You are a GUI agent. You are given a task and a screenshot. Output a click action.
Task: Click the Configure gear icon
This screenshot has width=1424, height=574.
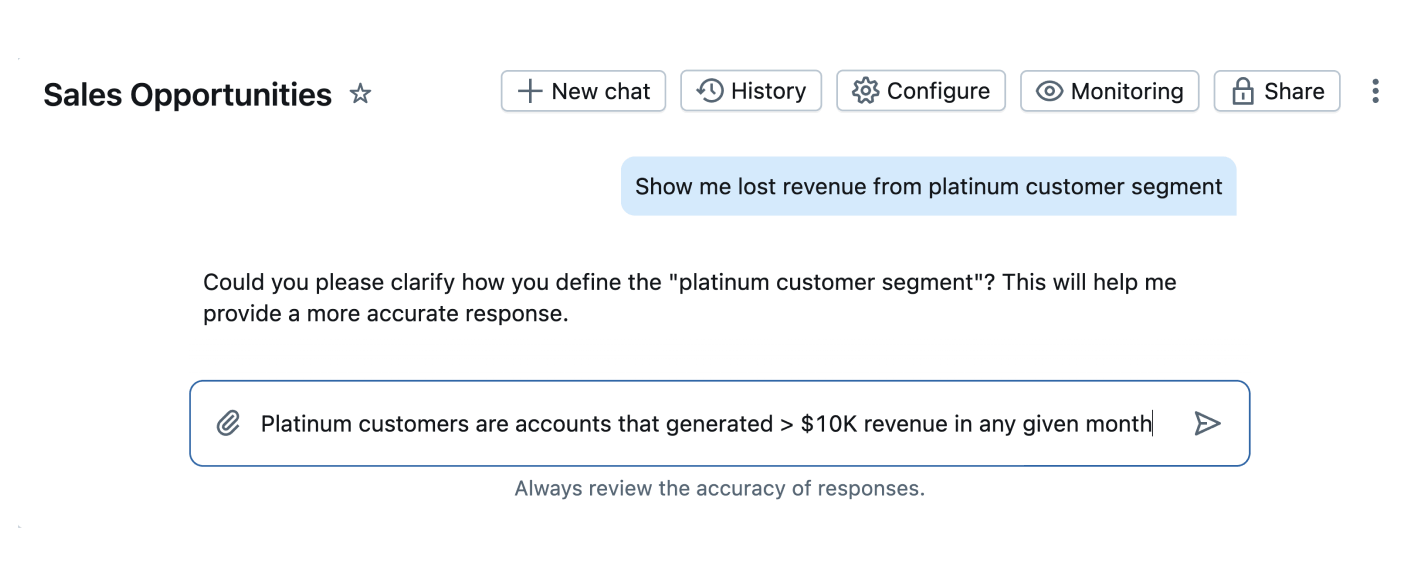(864, 91)
